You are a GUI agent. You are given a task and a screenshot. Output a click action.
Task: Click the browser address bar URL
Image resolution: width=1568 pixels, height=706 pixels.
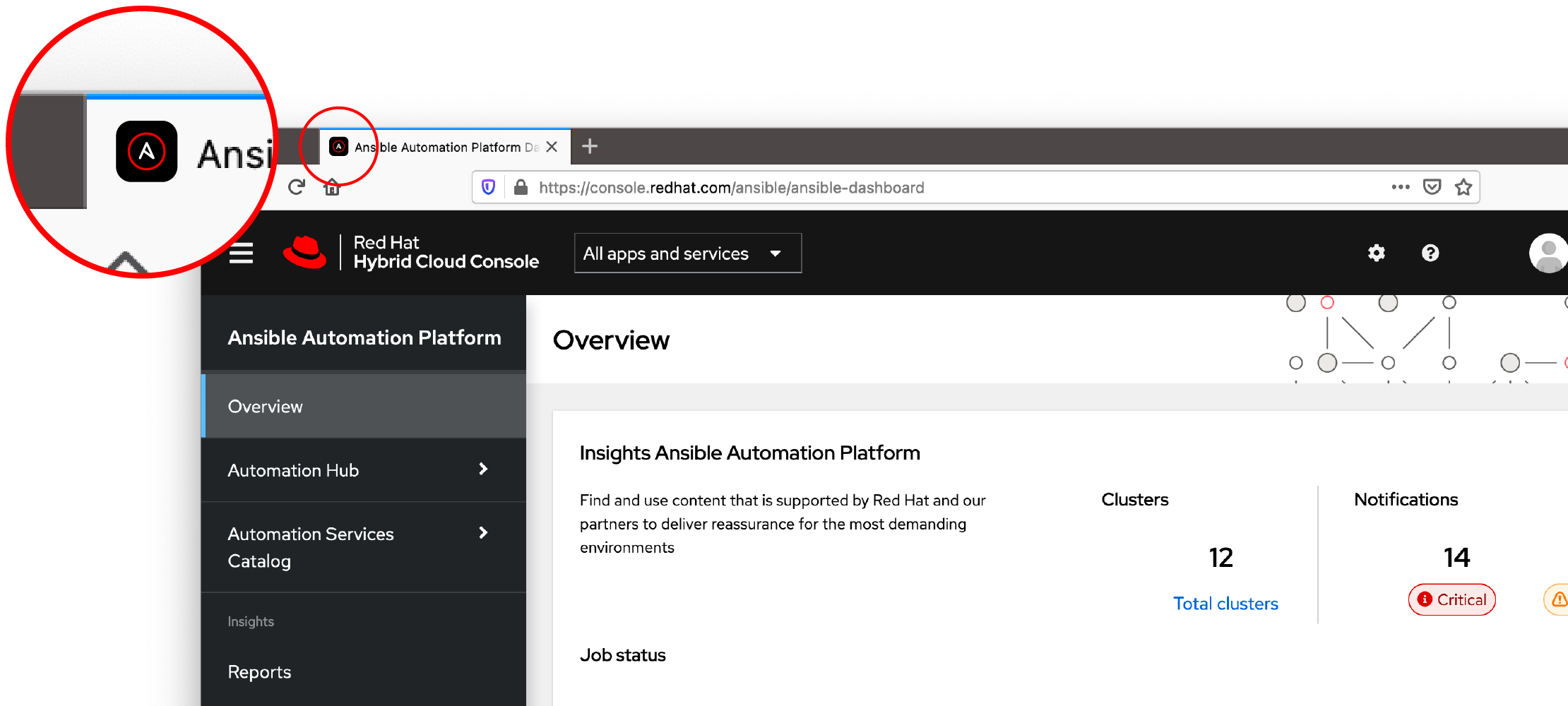(731, 188)
